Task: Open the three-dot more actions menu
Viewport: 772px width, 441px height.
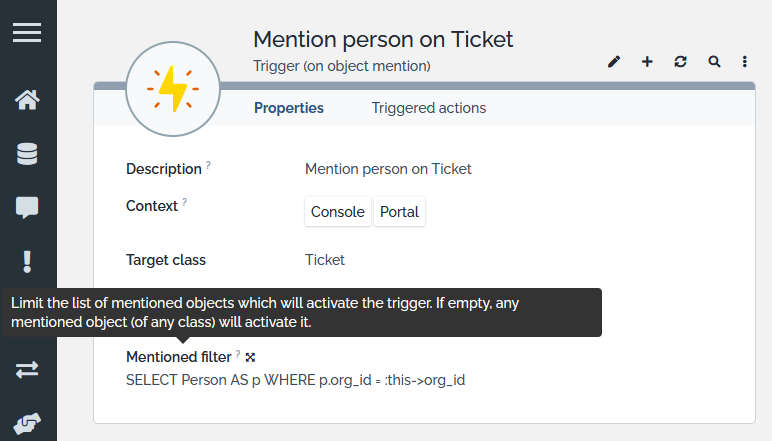Action: (x=745, y=62)
